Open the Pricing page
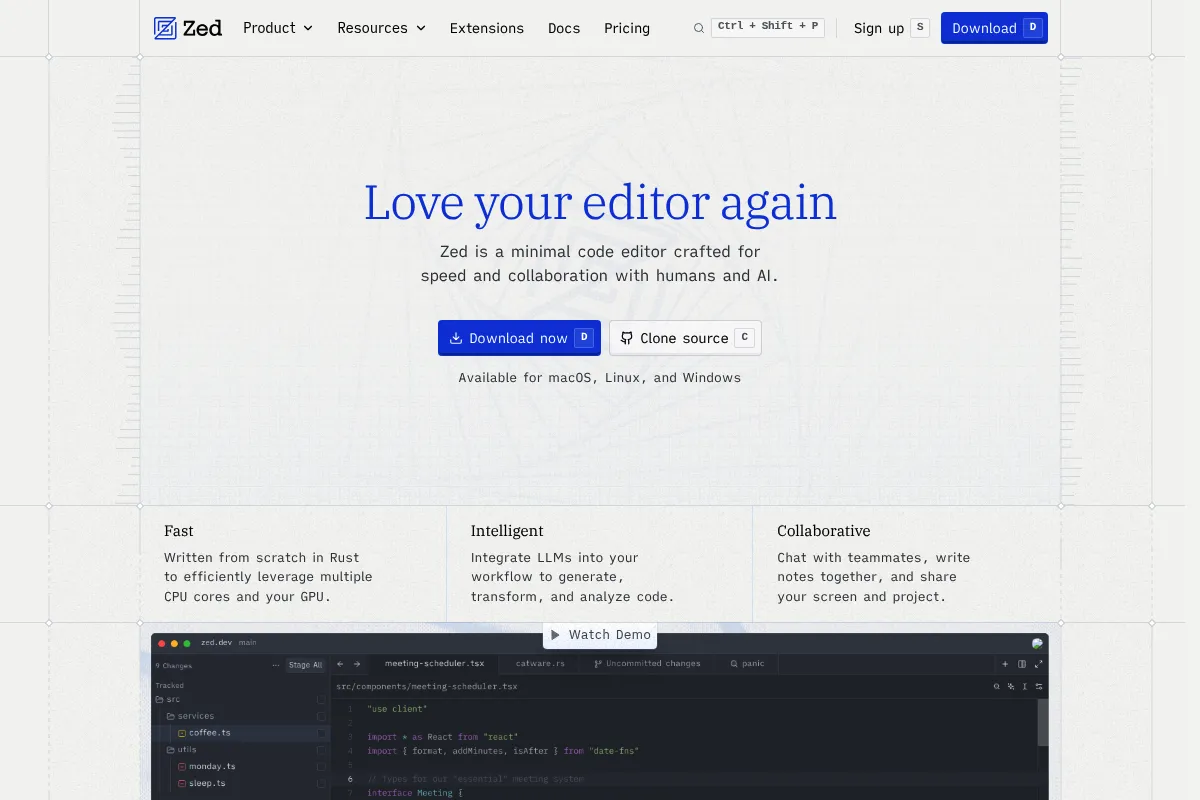This screenshot has width=1200, height=800. [x=627, y=28]
